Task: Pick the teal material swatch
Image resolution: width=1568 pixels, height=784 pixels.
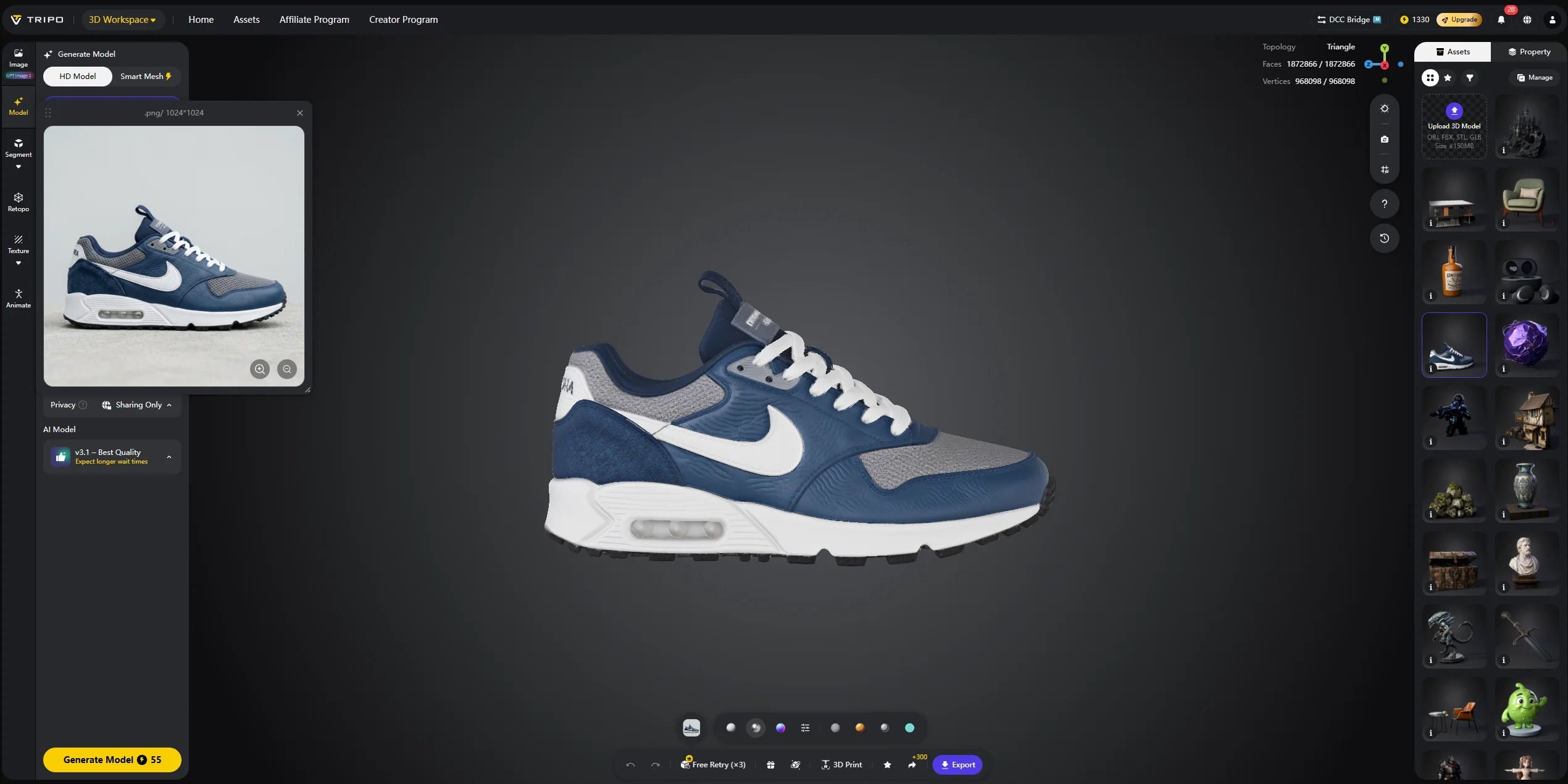Action: pos(909,728)
